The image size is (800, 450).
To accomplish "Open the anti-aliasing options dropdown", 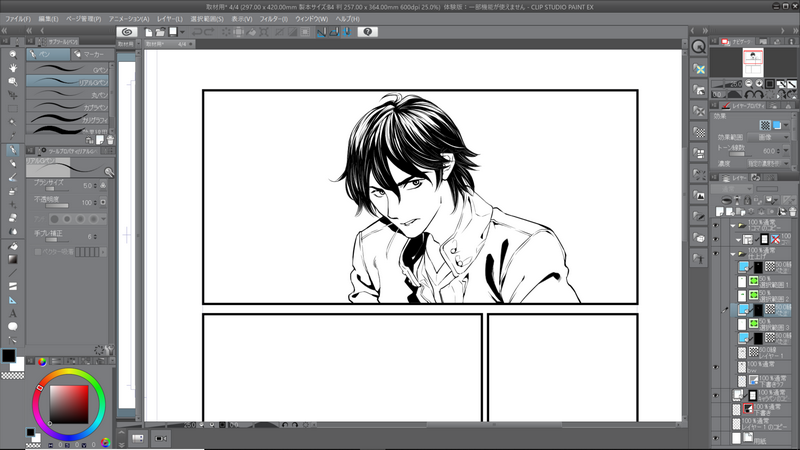I will coord(104,219).
